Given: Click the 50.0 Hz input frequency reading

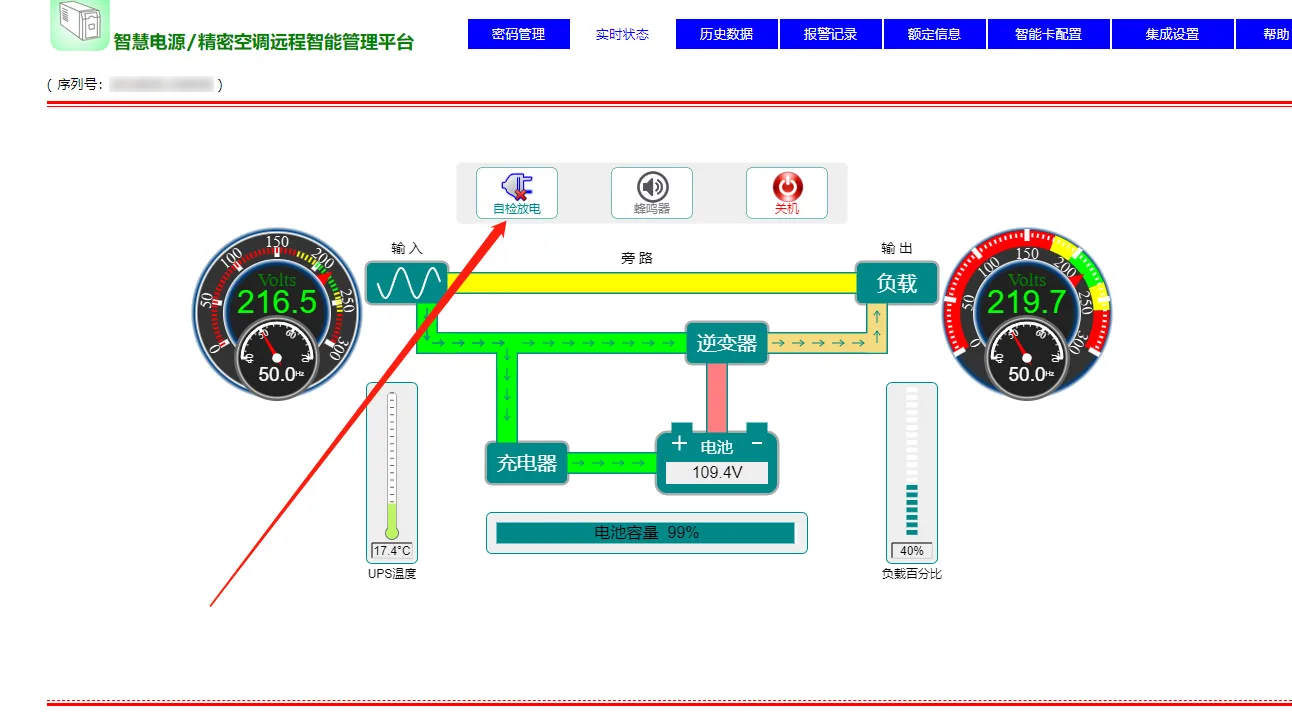Looking at the screenshot, I should [279, 374].
